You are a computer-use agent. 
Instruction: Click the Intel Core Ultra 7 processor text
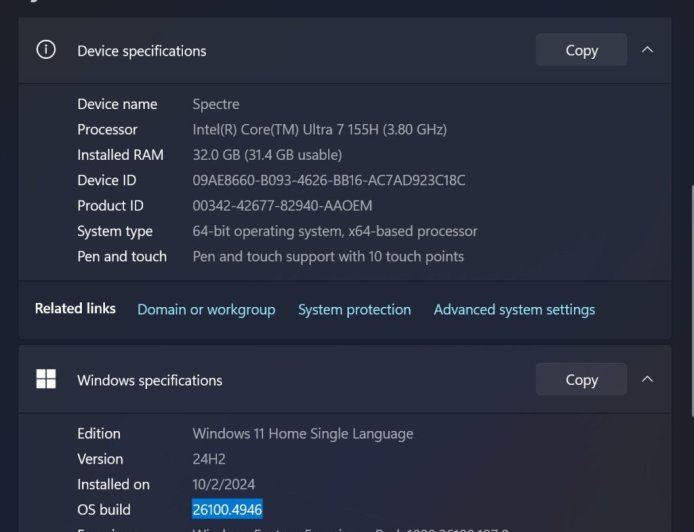coord(319,129)
